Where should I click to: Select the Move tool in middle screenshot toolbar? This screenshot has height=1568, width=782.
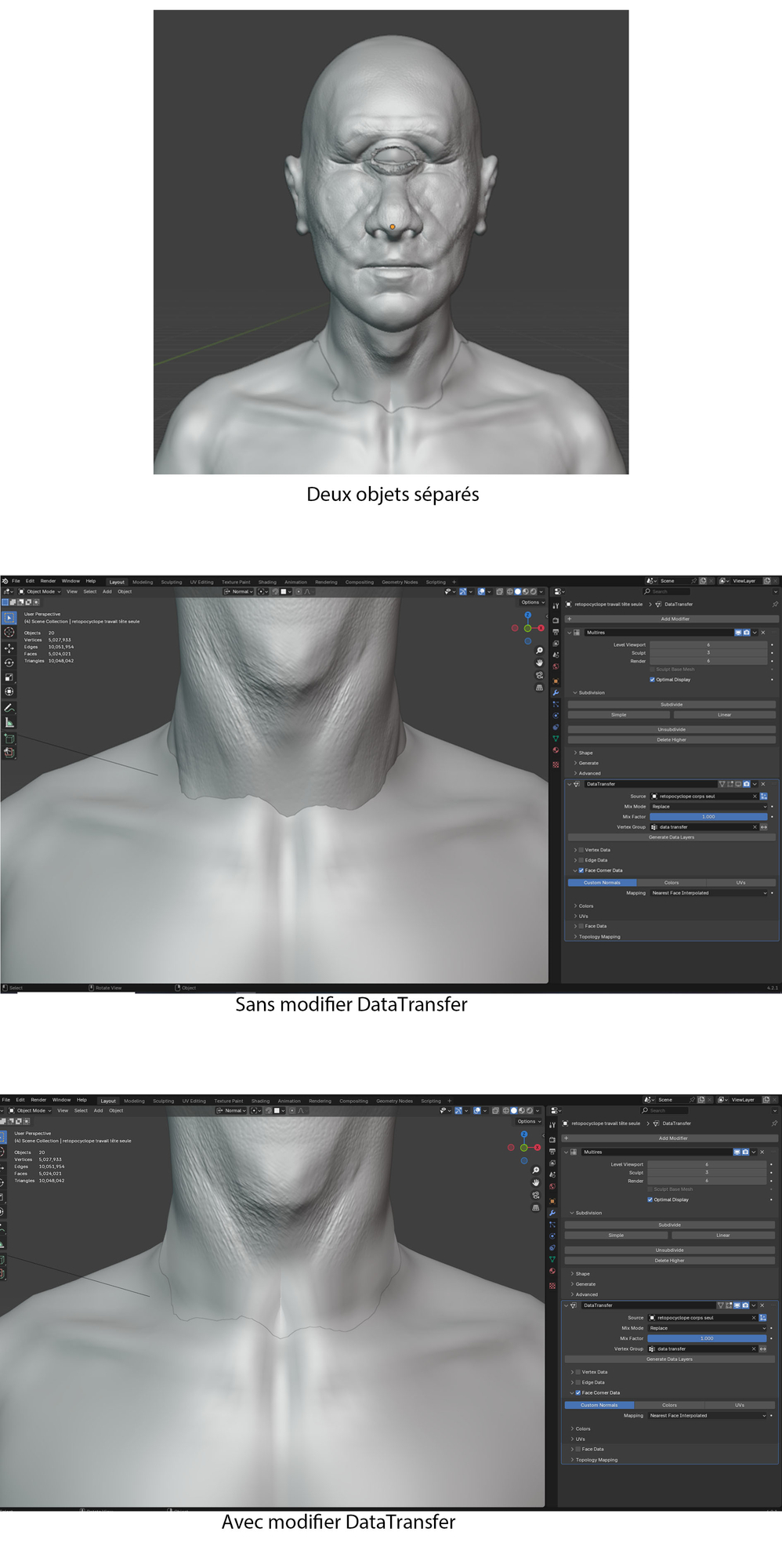pos(9,648)
